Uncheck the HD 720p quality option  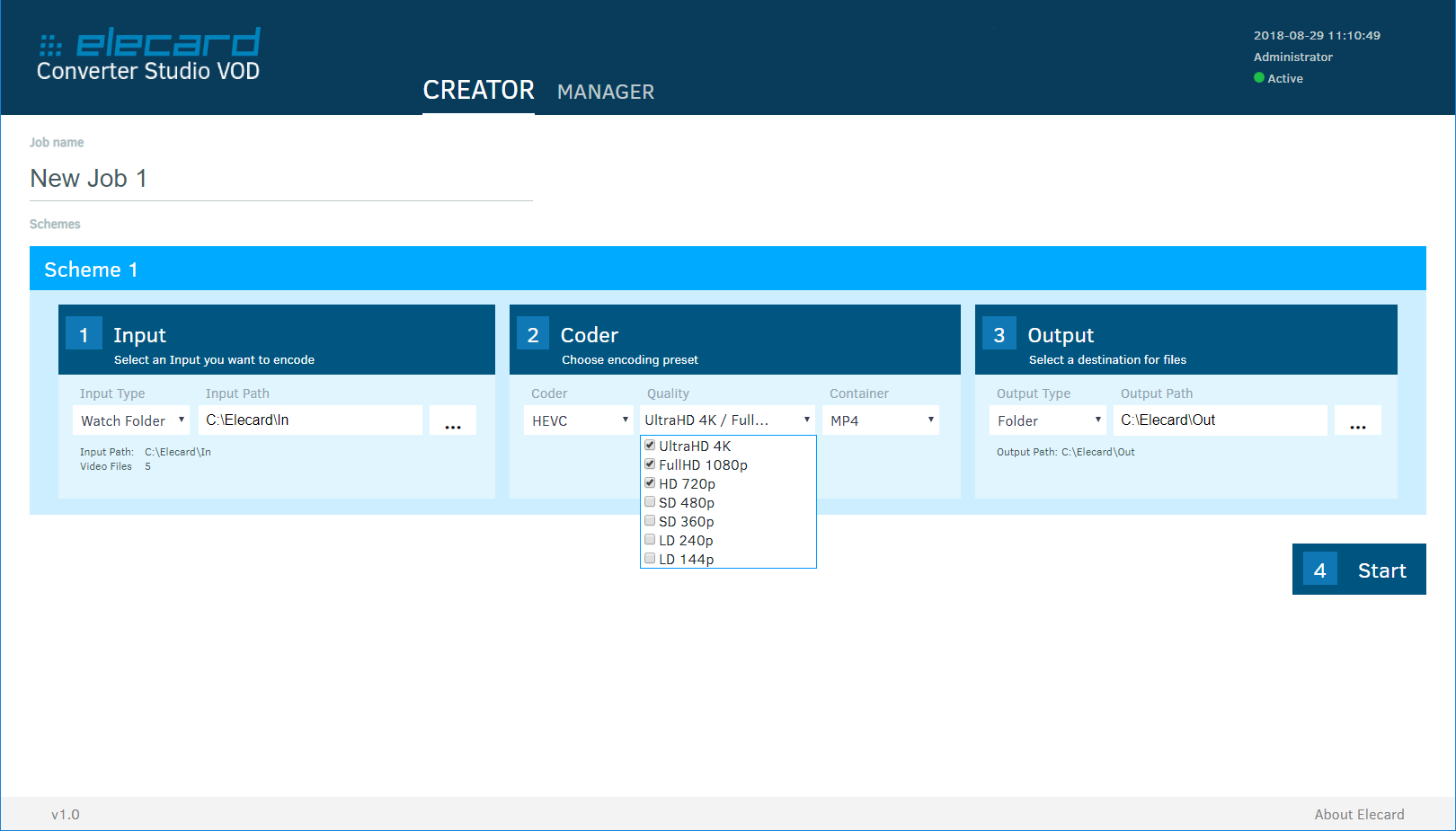[650, 482]
